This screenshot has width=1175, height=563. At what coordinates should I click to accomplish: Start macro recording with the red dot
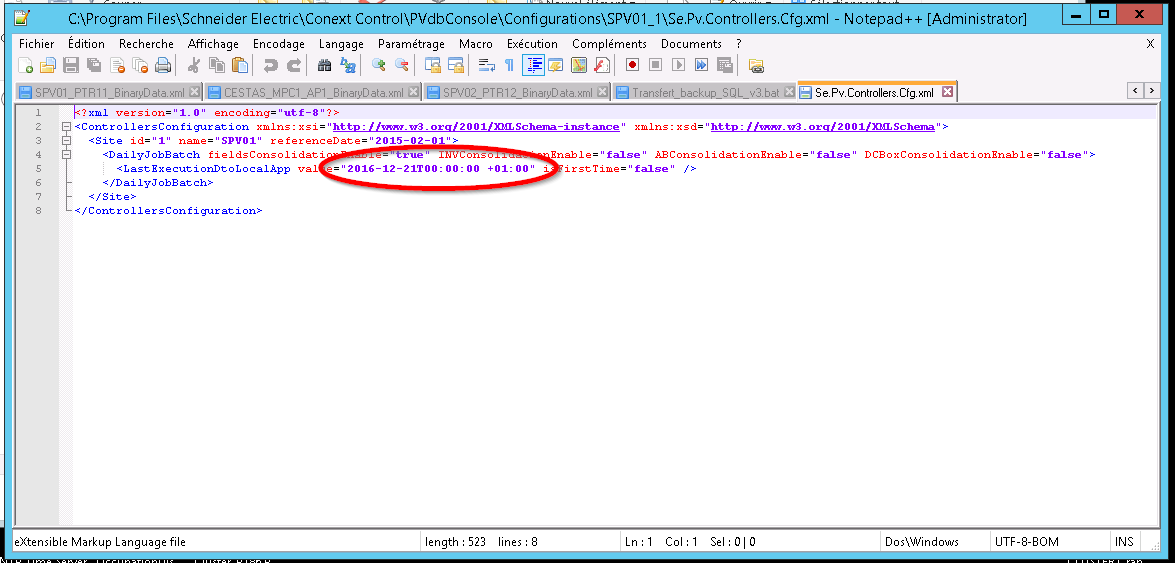coord(632,66)
